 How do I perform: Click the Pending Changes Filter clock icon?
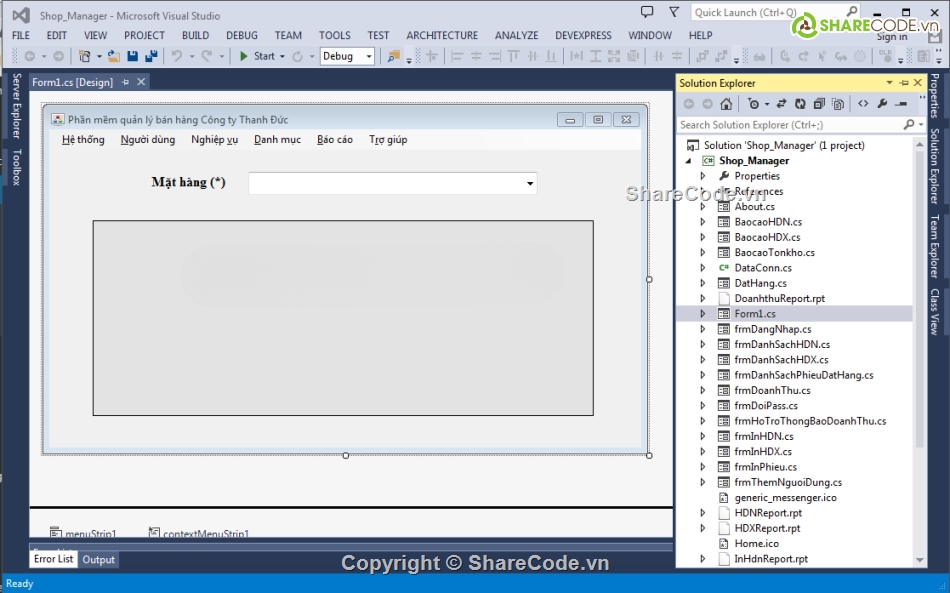point(753,104)
